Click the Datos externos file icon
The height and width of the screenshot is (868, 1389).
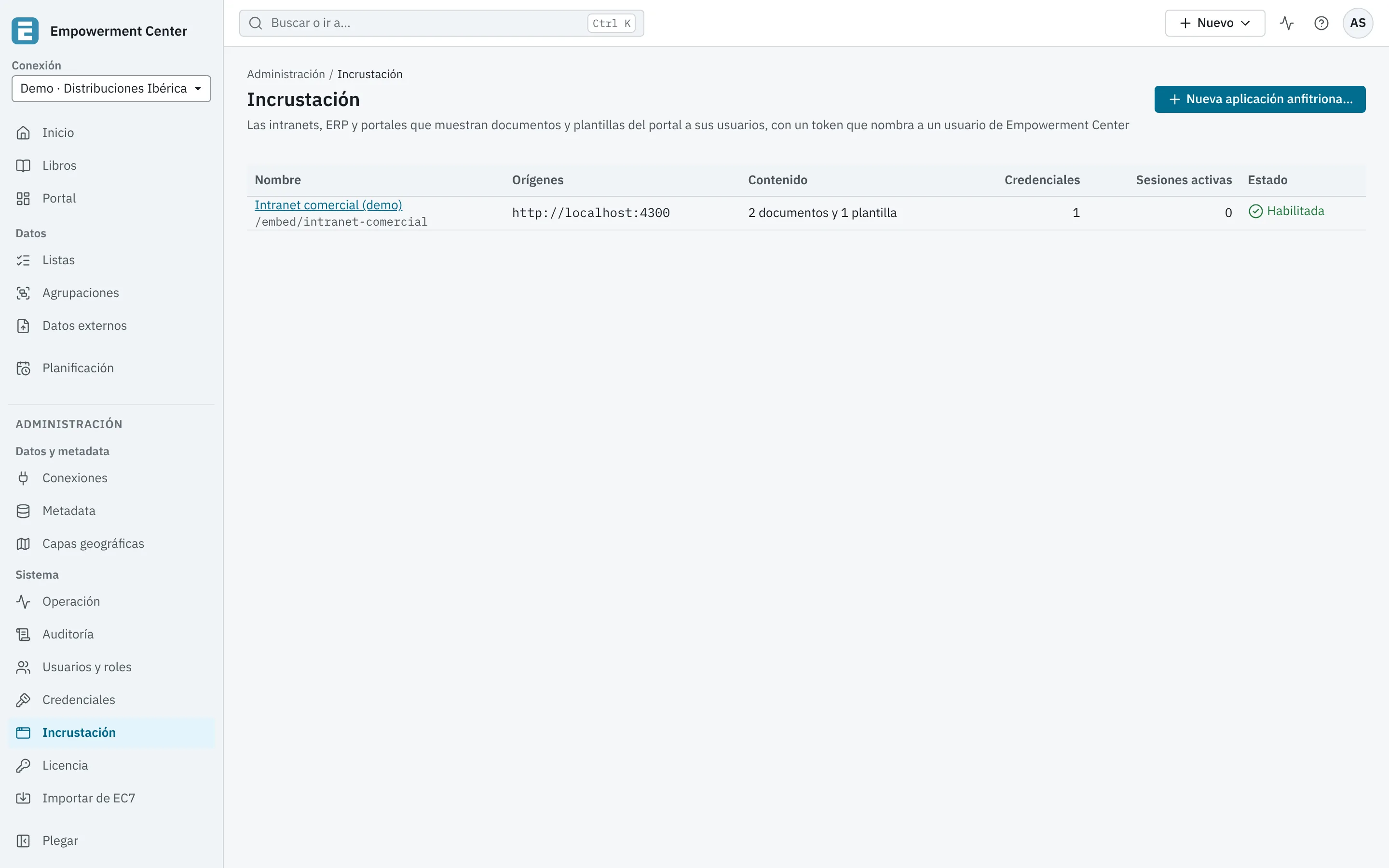pyautogui.click(x=23, y=326)
